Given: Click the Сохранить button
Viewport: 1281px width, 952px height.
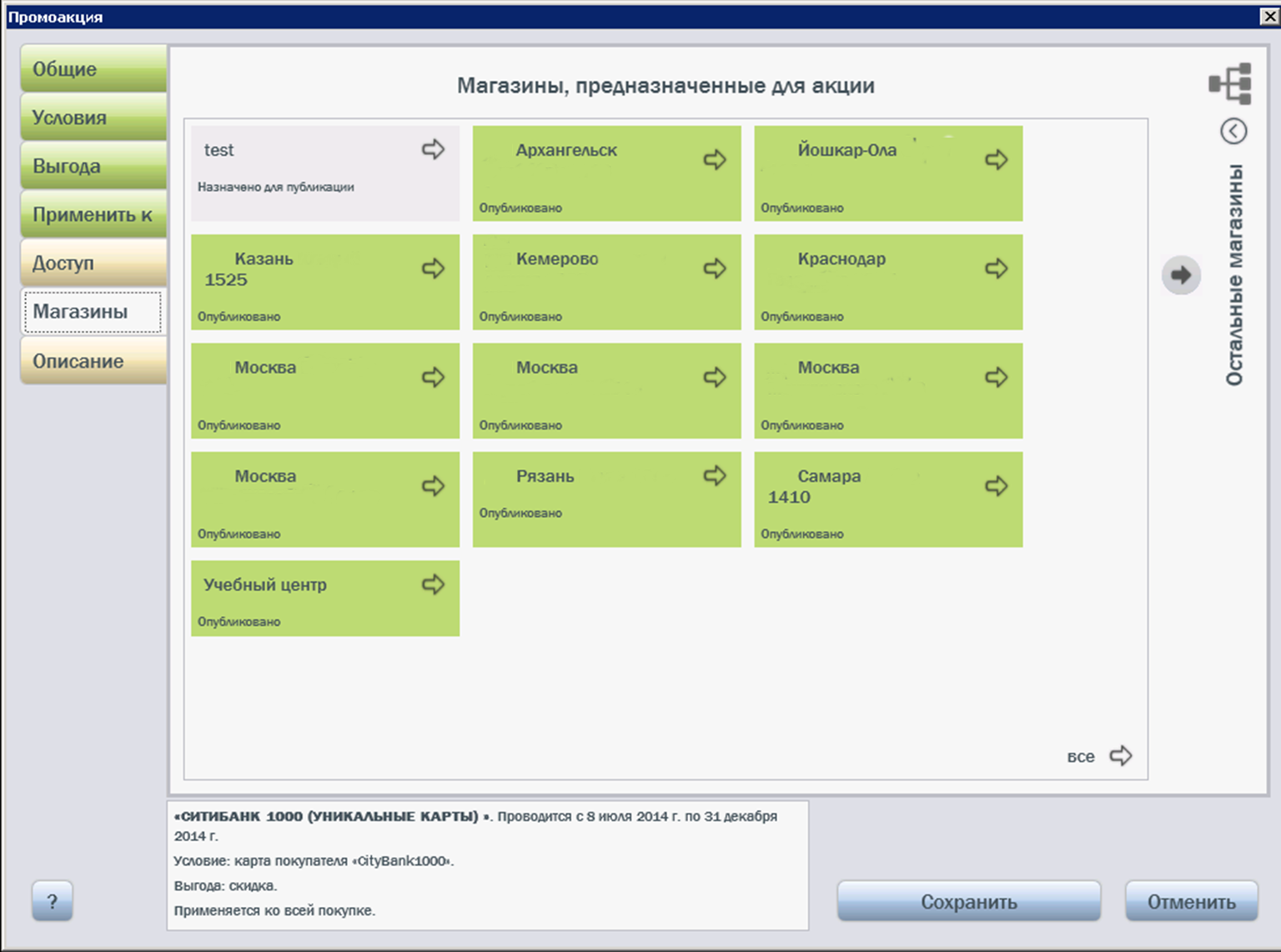Looking at the screenshot, I should [x=969, y=901].
